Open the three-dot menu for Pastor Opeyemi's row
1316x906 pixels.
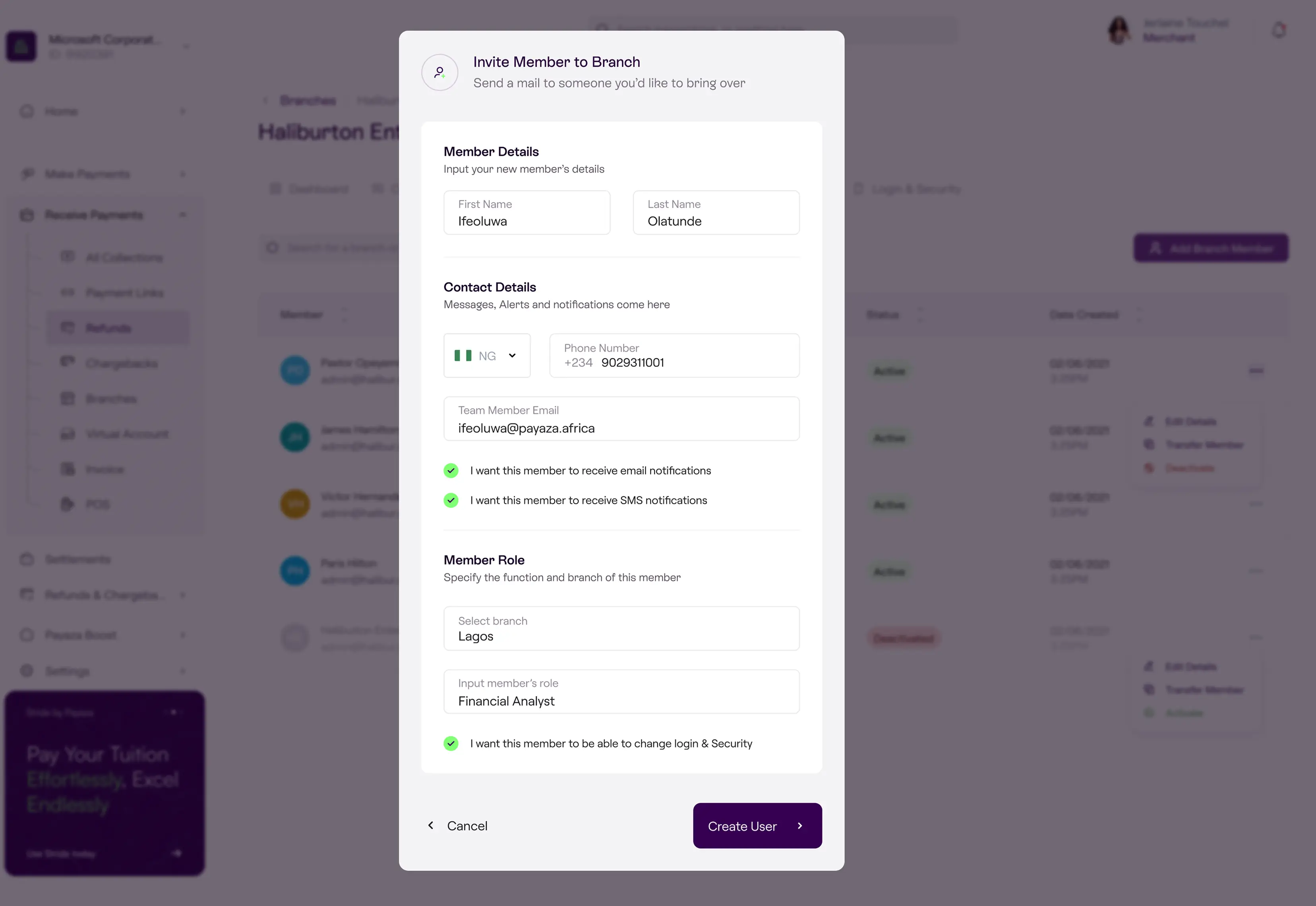click(1256, 371)
